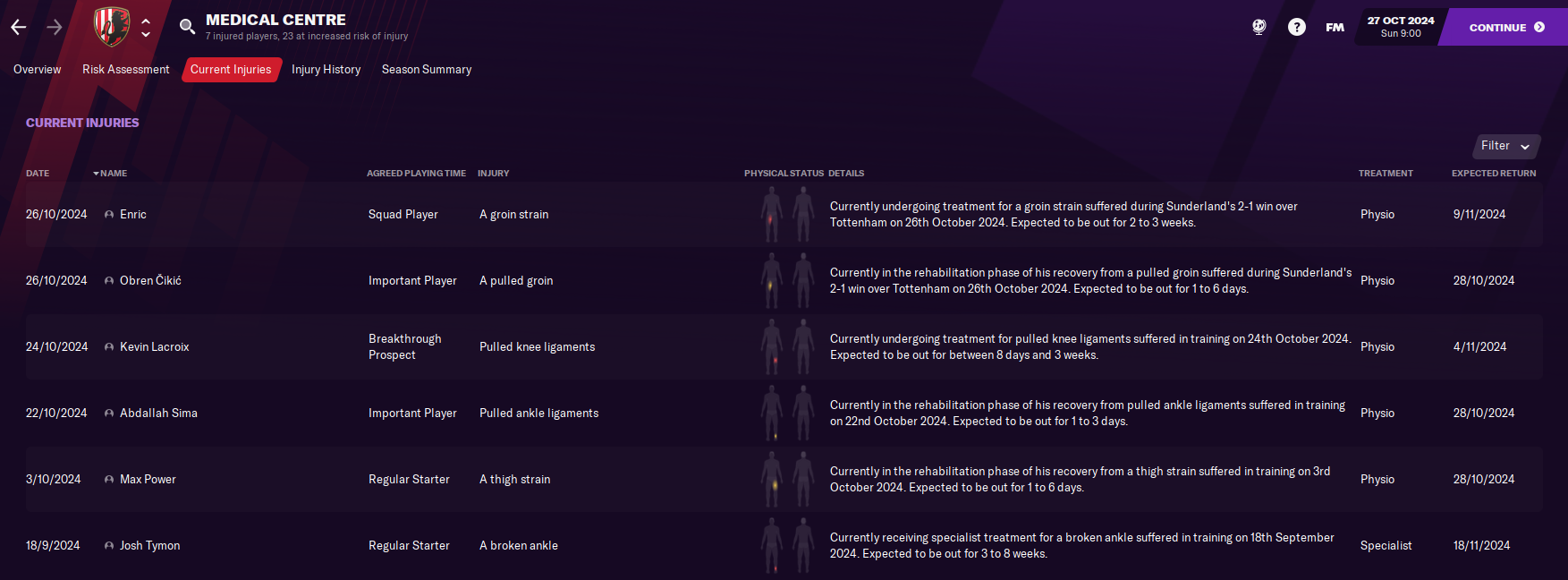The image size is (1568, 580).
Task: Click the search magnifier icon
Action: point(187,27)
